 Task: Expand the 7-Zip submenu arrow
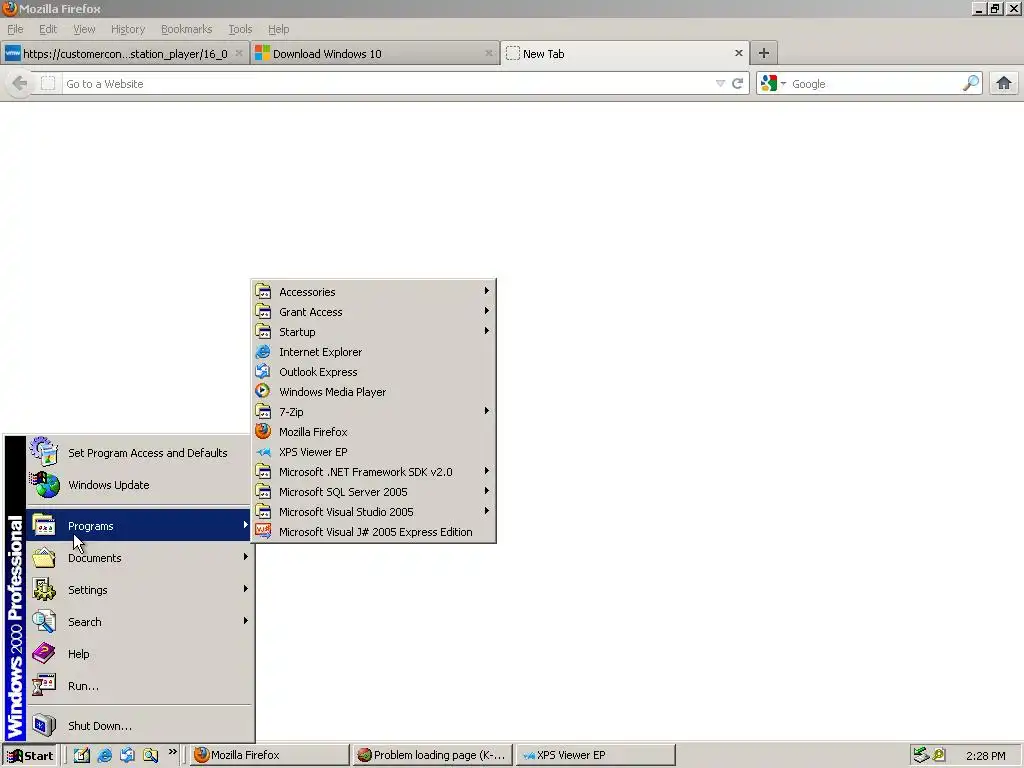click(x=487, y=411)
